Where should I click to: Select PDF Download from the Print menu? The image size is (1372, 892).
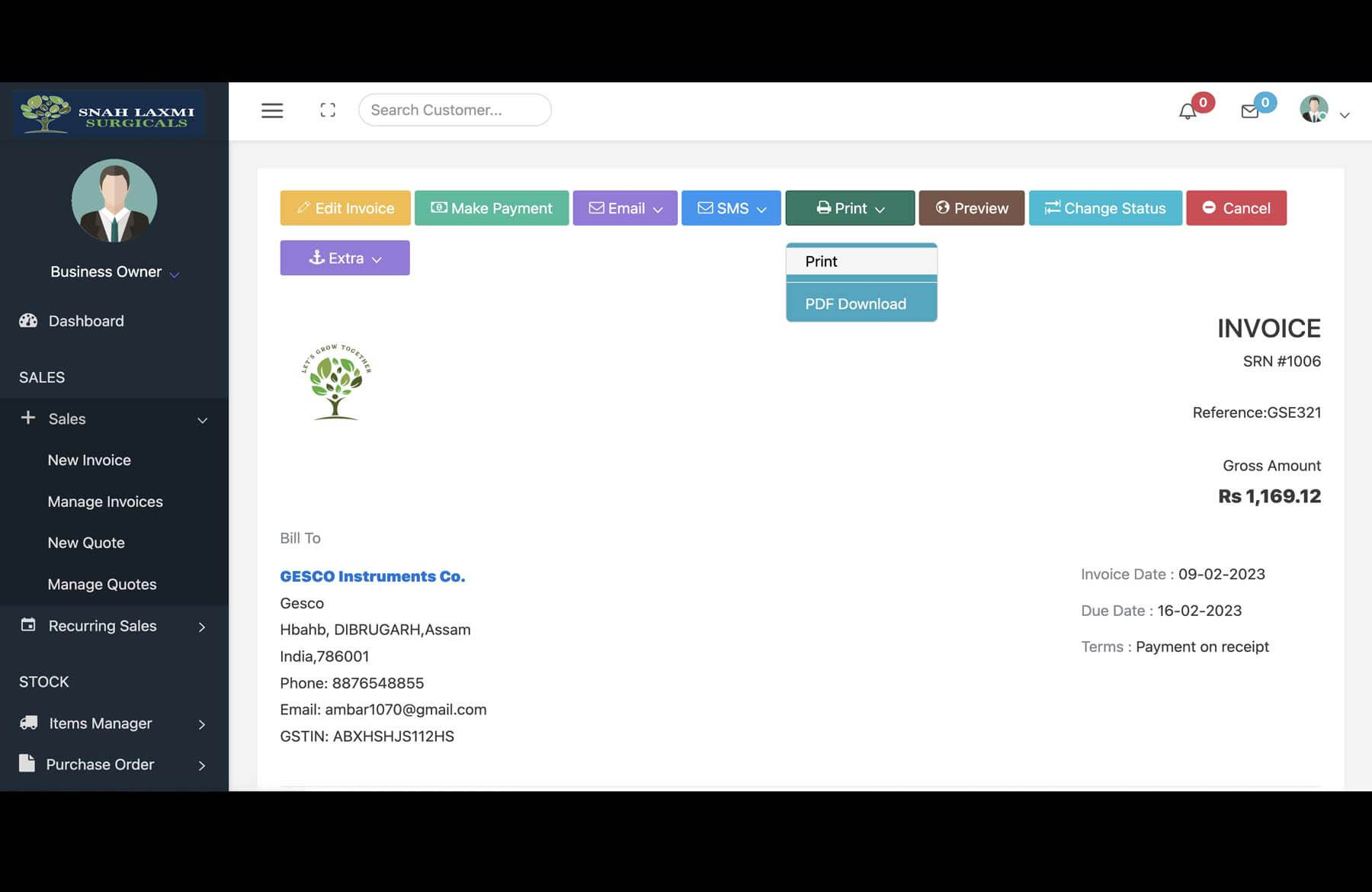855,304
